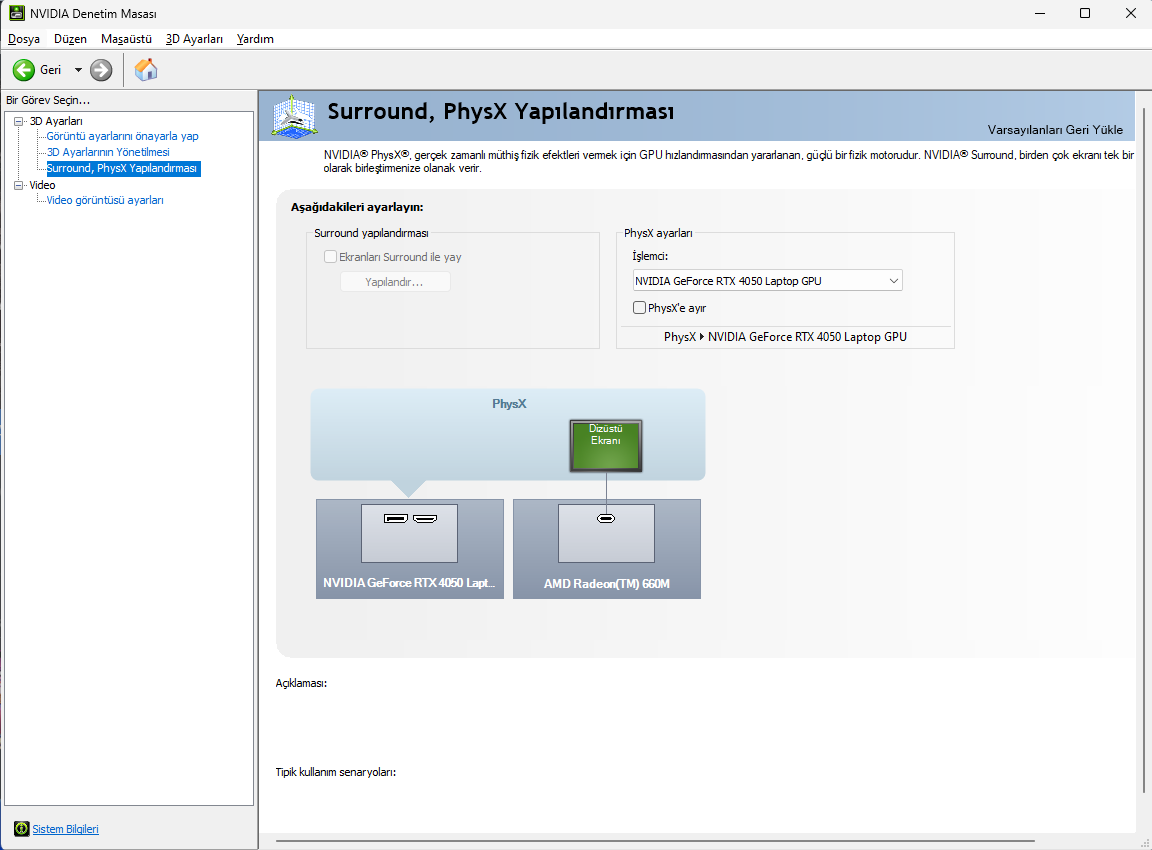
Task: Click the Açıklaması: label
Action: click(x=301, y=683)
